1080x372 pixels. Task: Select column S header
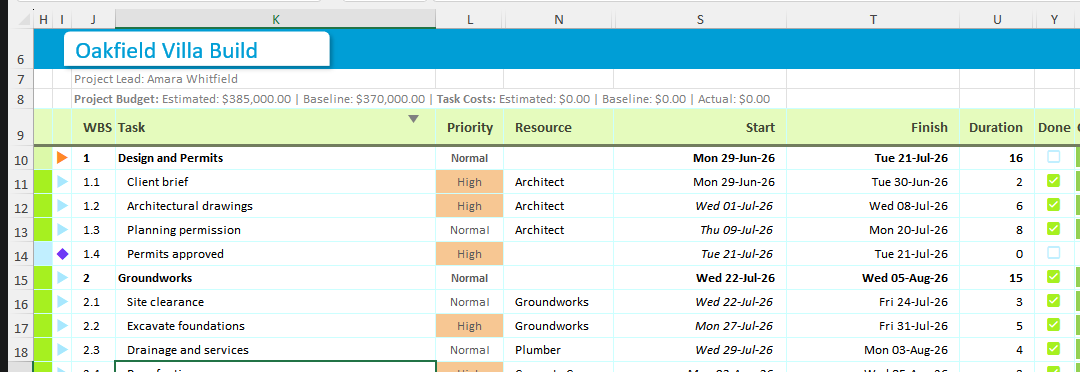point(700,20)
